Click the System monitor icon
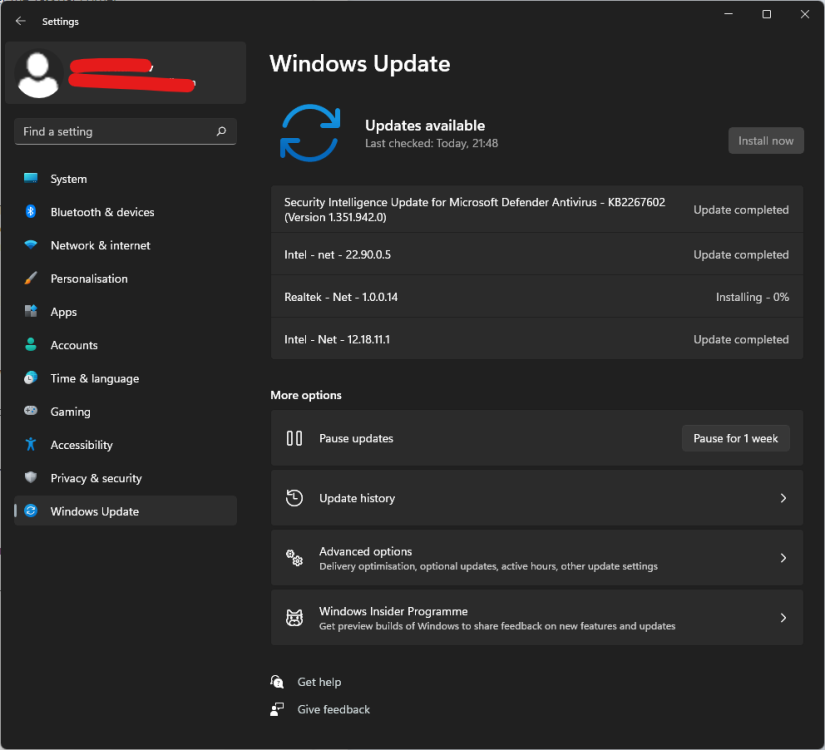825x750 pixels. coord(31,178)
